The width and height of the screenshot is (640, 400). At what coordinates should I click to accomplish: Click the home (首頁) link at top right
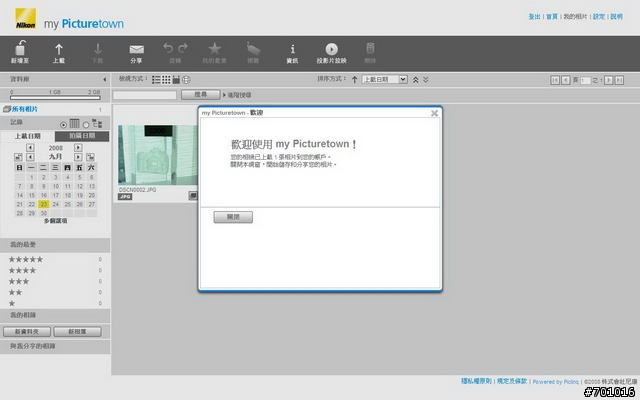point(552,17)
